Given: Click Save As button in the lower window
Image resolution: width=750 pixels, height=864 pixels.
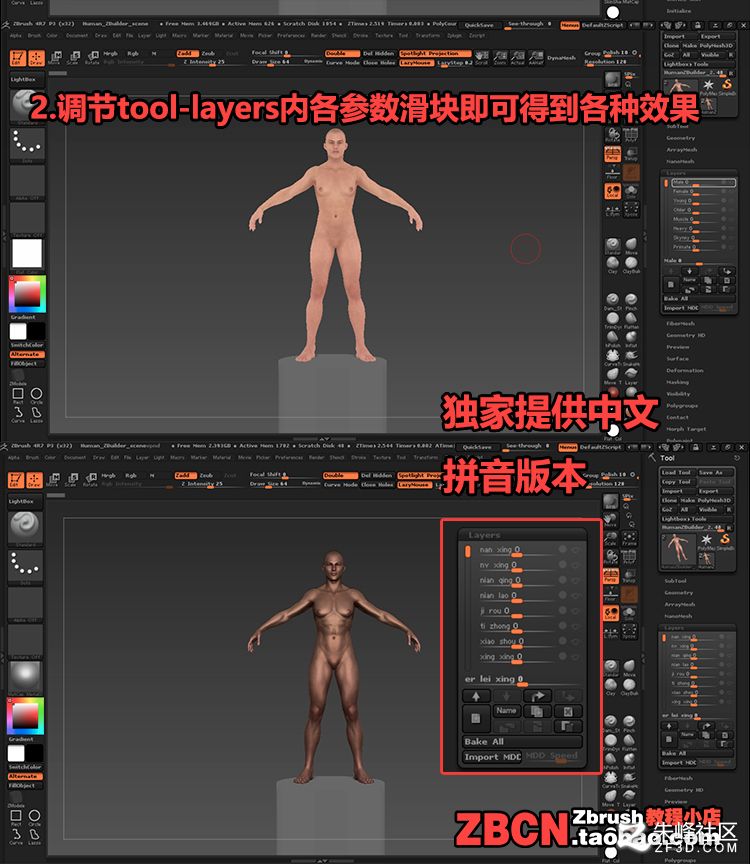Looking at the screenshot, I should [x=714, y=472].
